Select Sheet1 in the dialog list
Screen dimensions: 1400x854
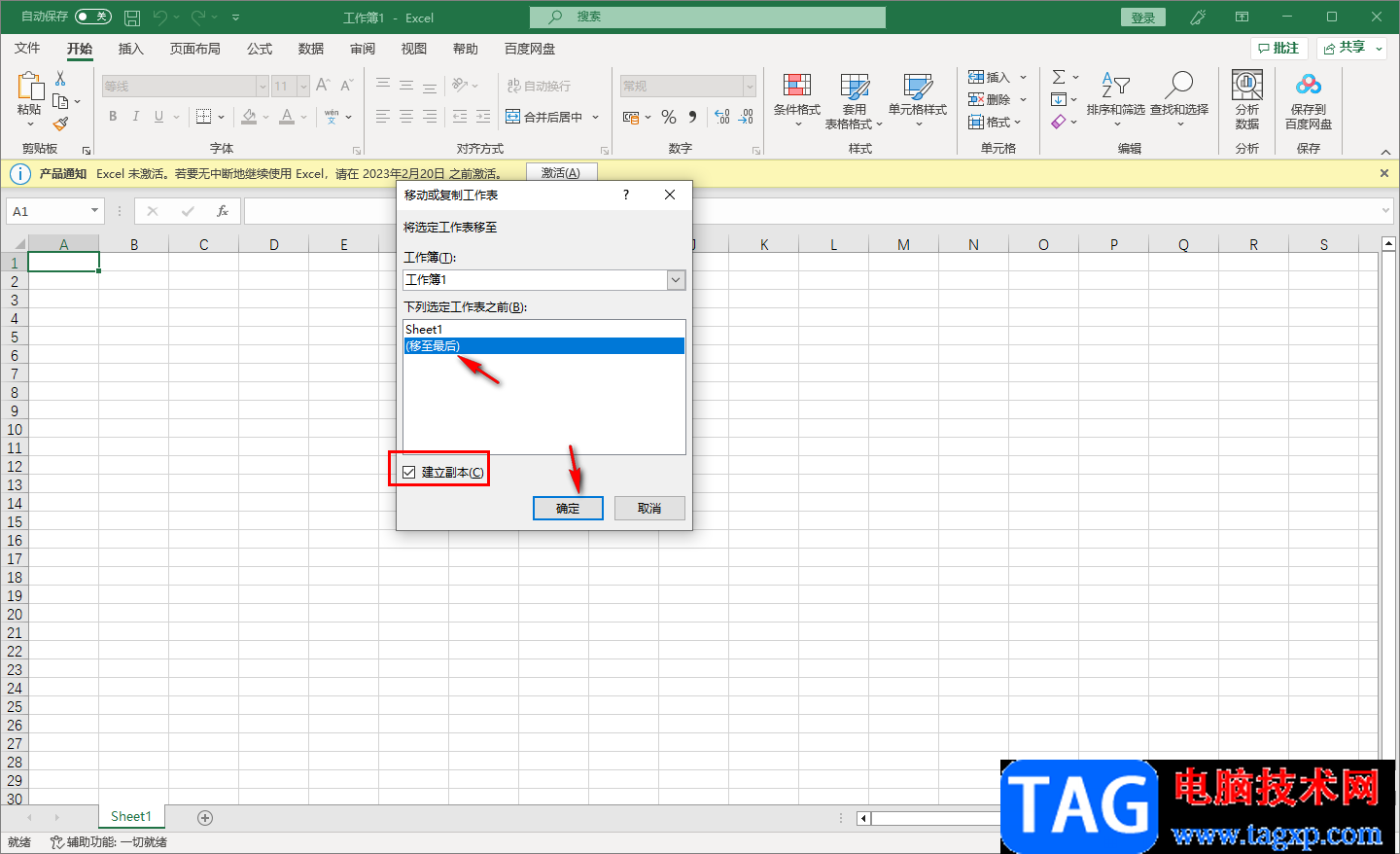click(x=544, y=330)
